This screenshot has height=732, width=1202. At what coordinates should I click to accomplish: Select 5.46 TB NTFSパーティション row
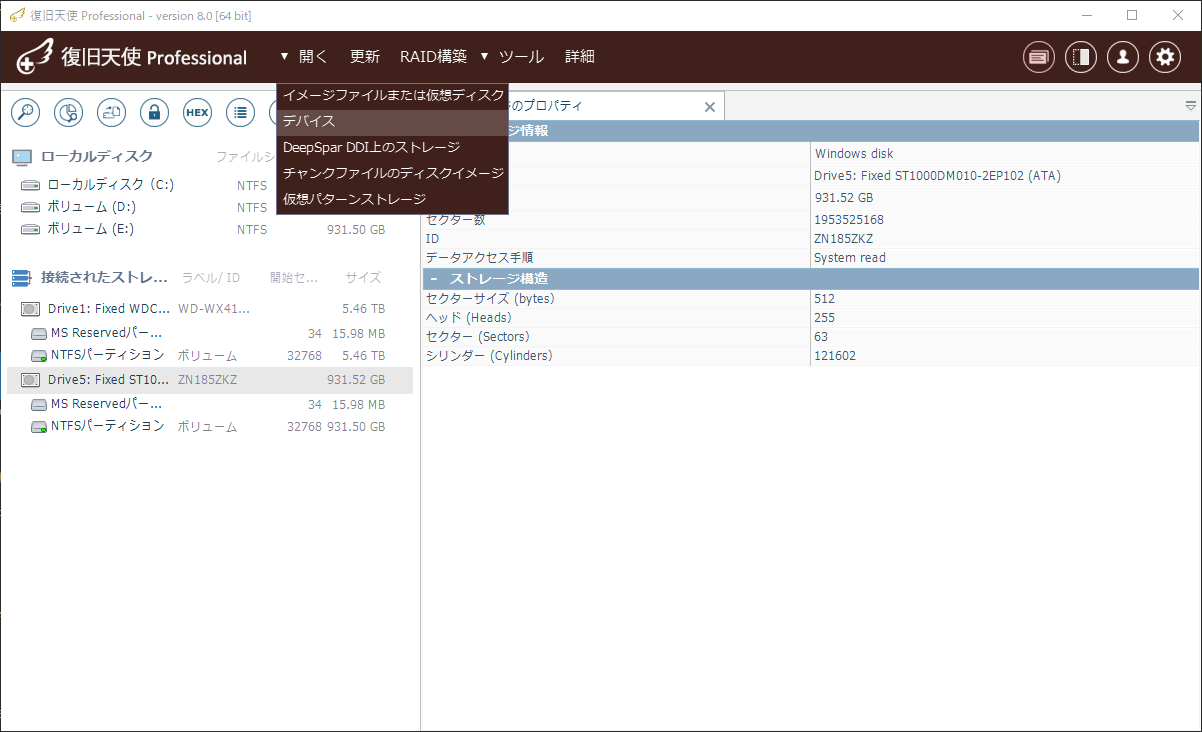click(210, 355)
